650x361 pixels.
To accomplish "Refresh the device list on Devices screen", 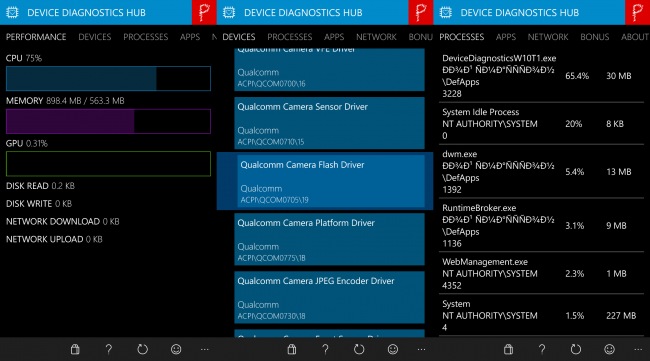I will 359,349.
